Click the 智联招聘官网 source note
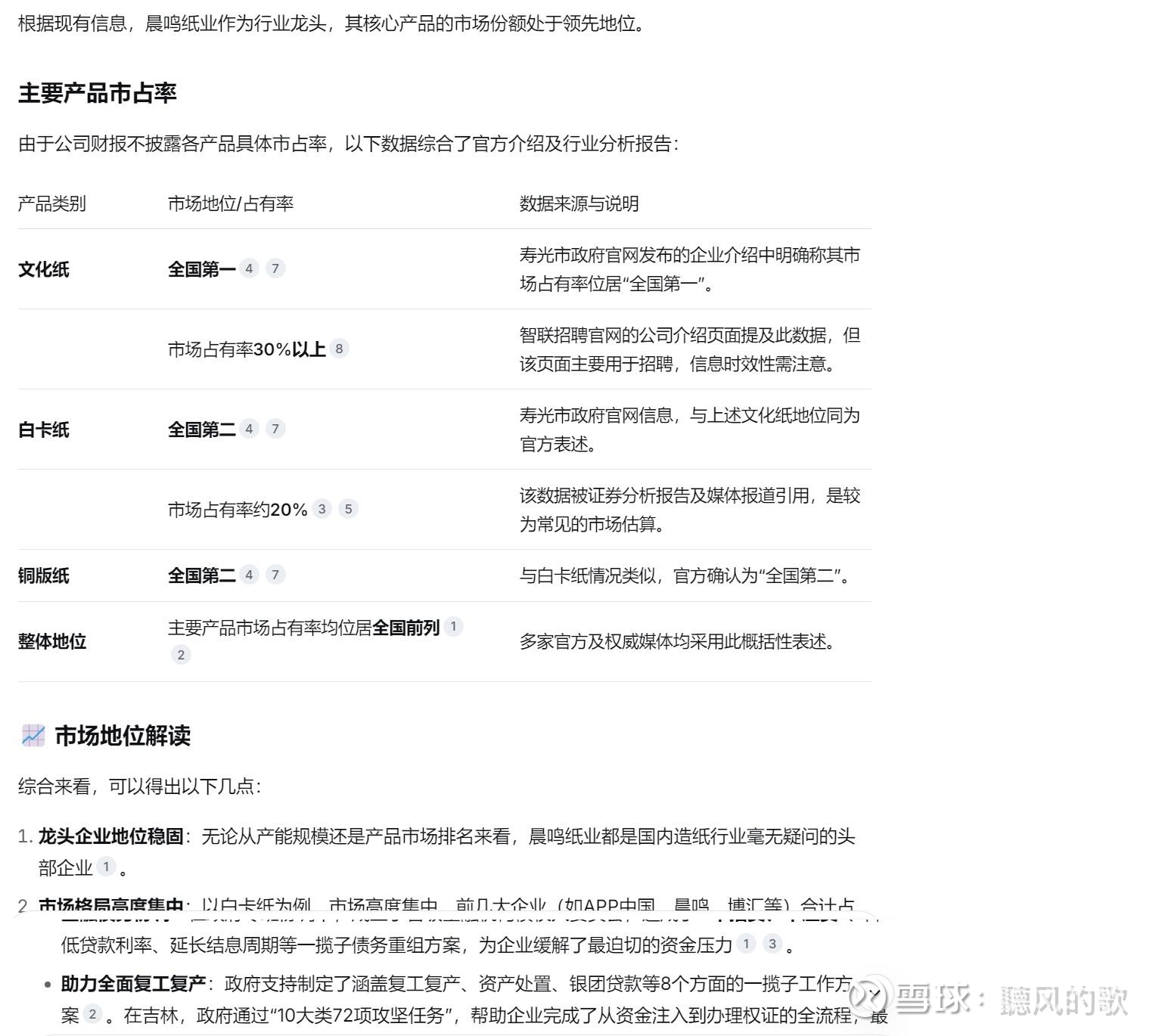The image size is (1162, 1036). click(x=690, y=349)
